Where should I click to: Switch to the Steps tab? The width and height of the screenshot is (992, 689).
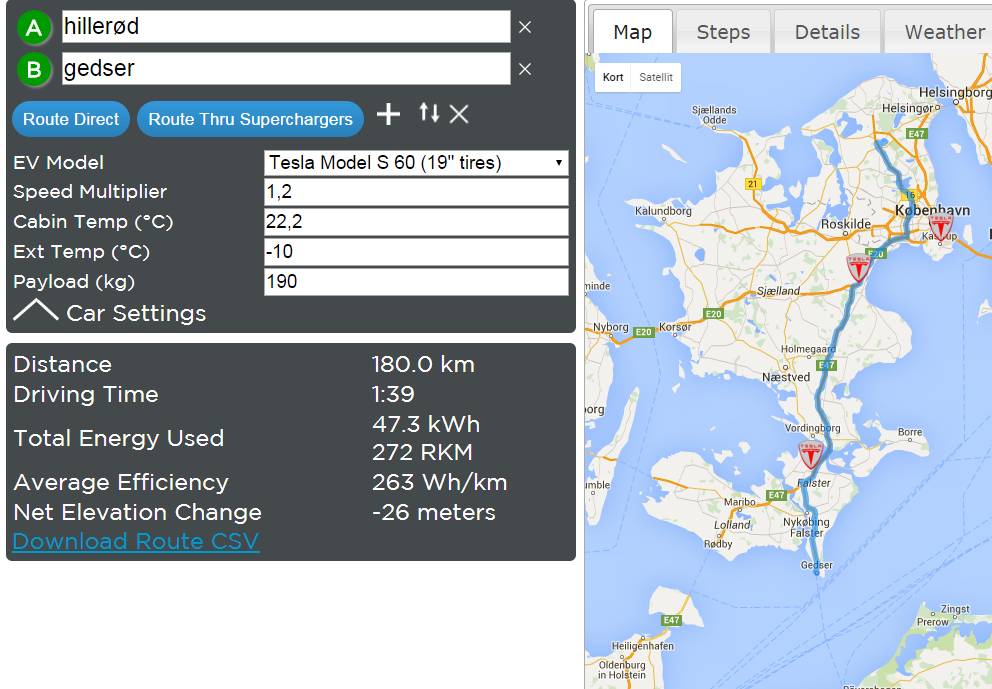pyautogui.click(x=723, y=32)
